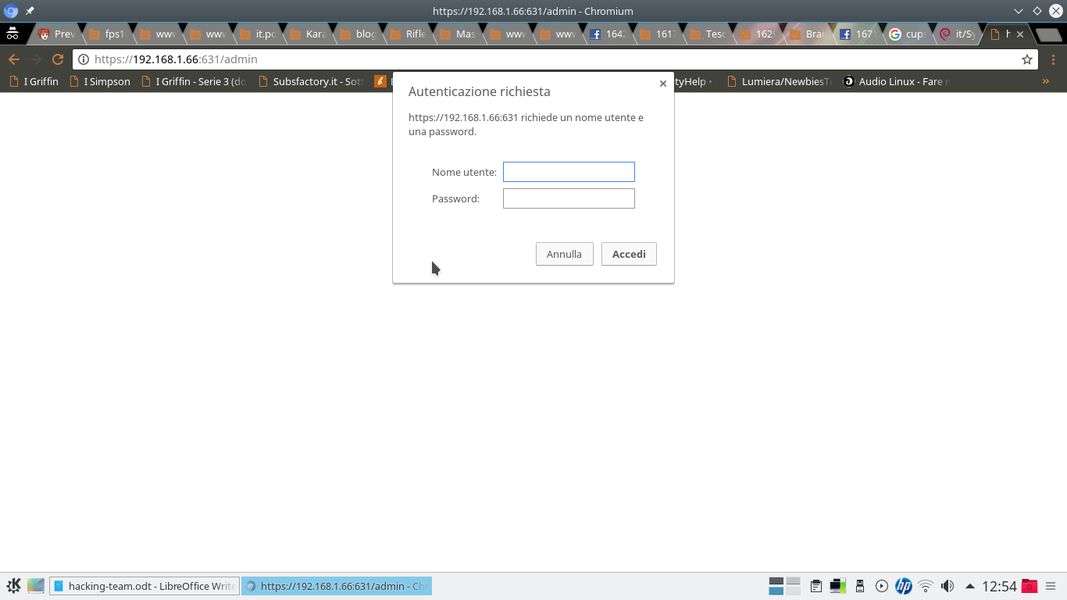Click the Nome utente input field
The height and width of the screenshot is (600, 1067).
click(568, 171)
